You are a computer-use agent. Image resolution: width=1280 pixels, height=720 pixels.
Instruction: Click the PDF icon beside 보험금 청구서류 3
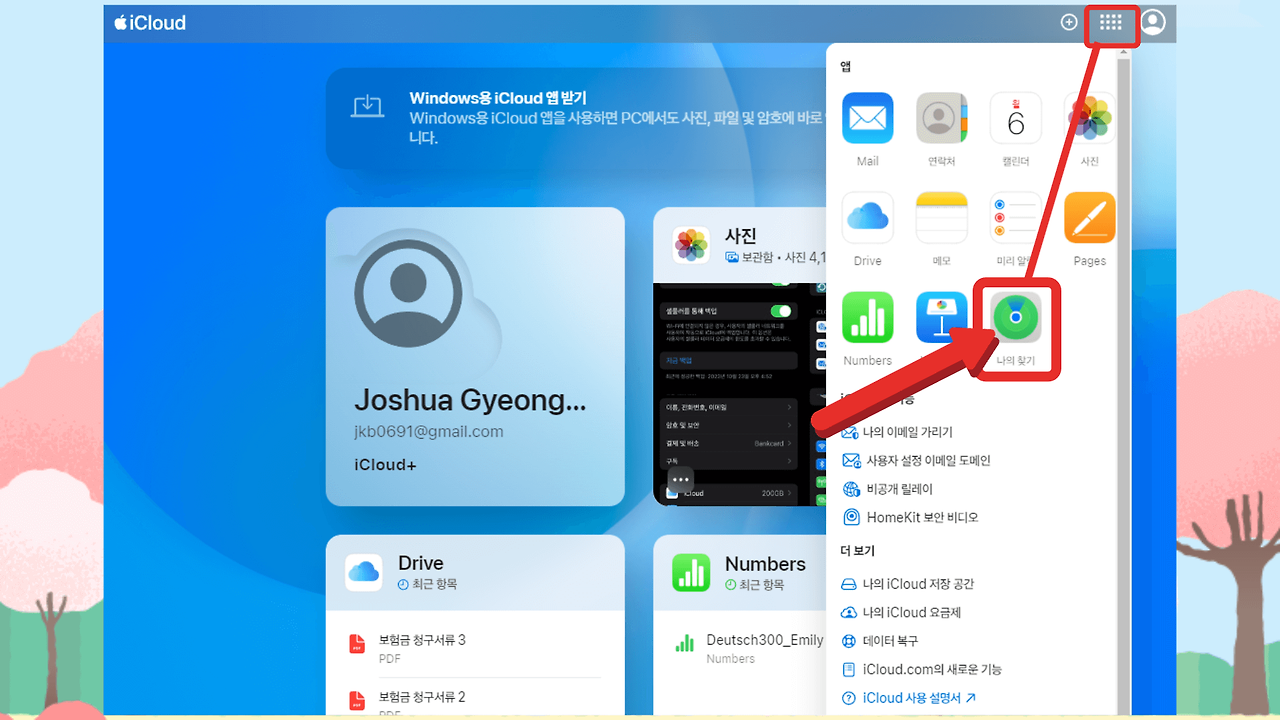click(x=357, y=644)
